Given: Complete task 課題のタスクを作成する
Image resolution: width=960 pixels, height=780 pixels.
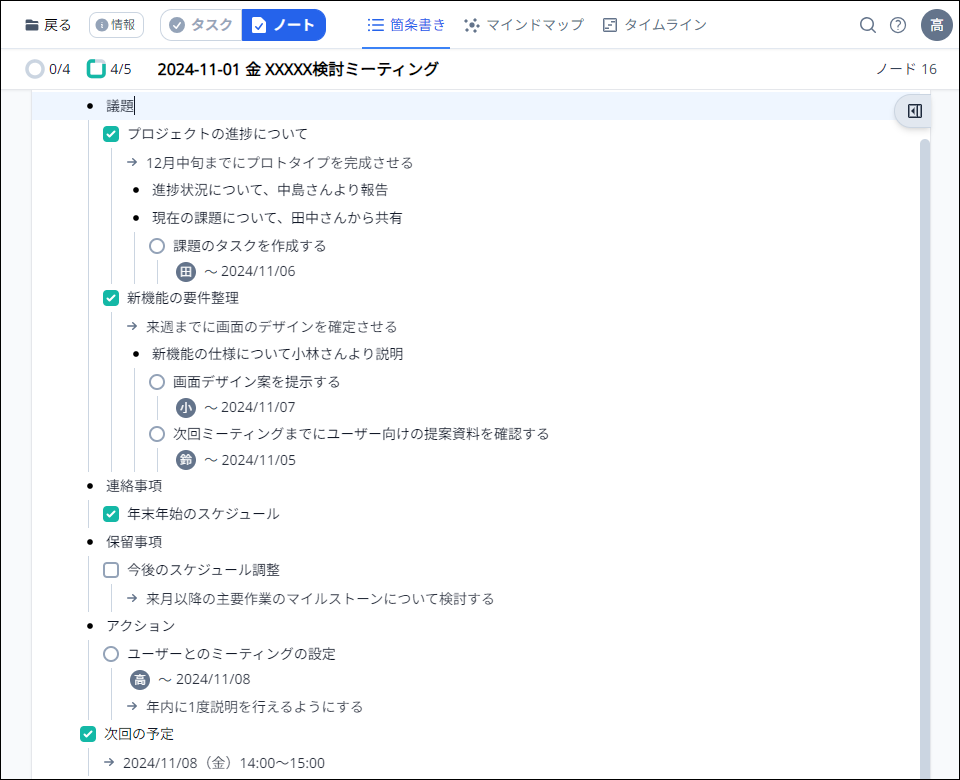Looking at the screenshot, I should (157, 246).
